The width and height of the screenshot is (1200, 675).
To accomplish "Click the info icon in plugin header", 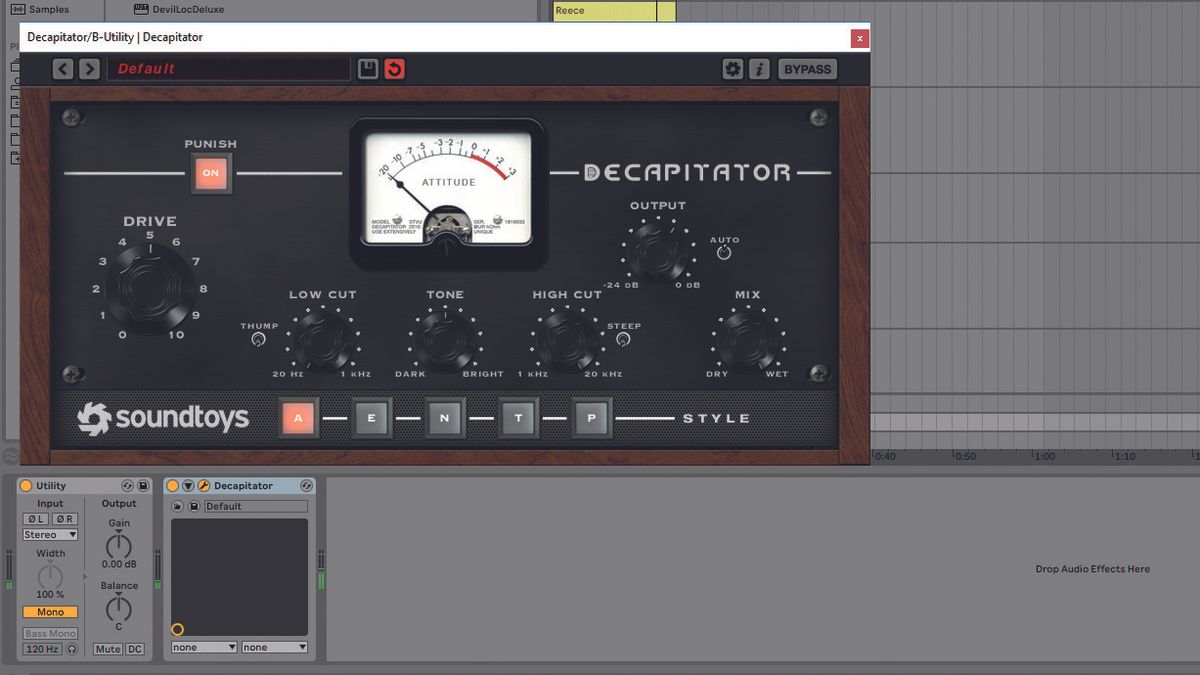I will point(760,68).
